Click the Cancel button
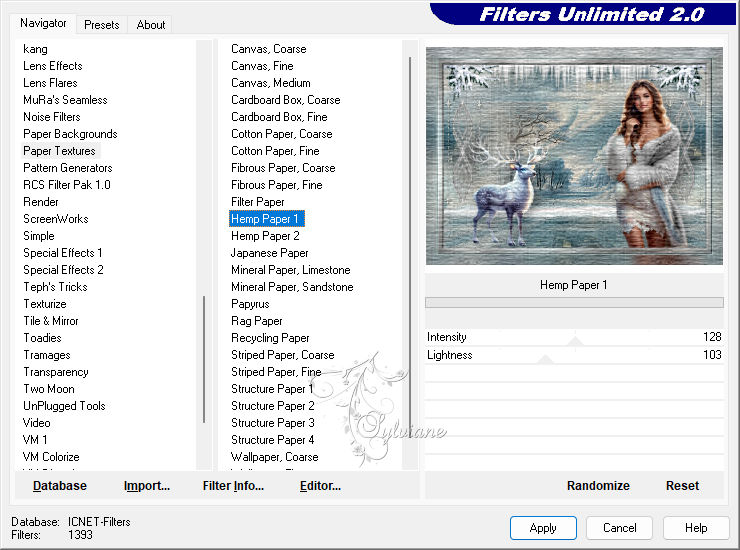The image size is (740, 550). [619, 528]
